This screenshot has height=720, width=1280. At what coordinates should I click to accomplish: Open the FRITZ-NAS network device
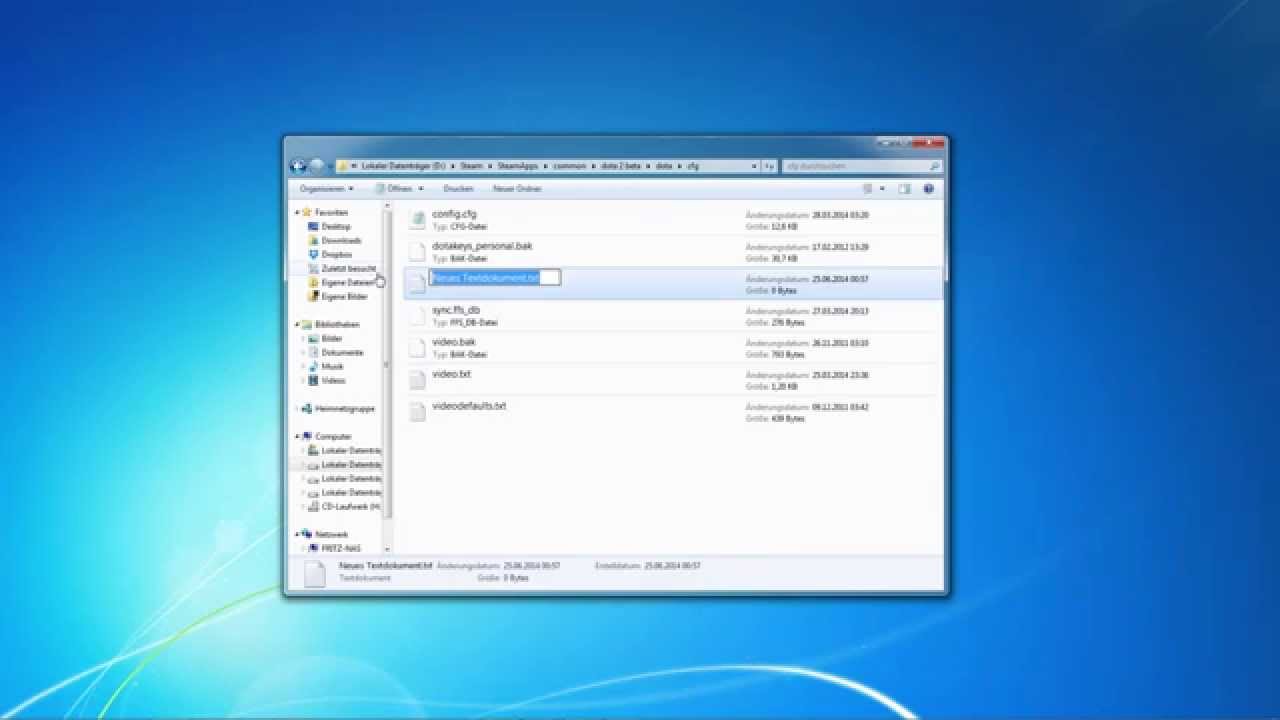341,549
